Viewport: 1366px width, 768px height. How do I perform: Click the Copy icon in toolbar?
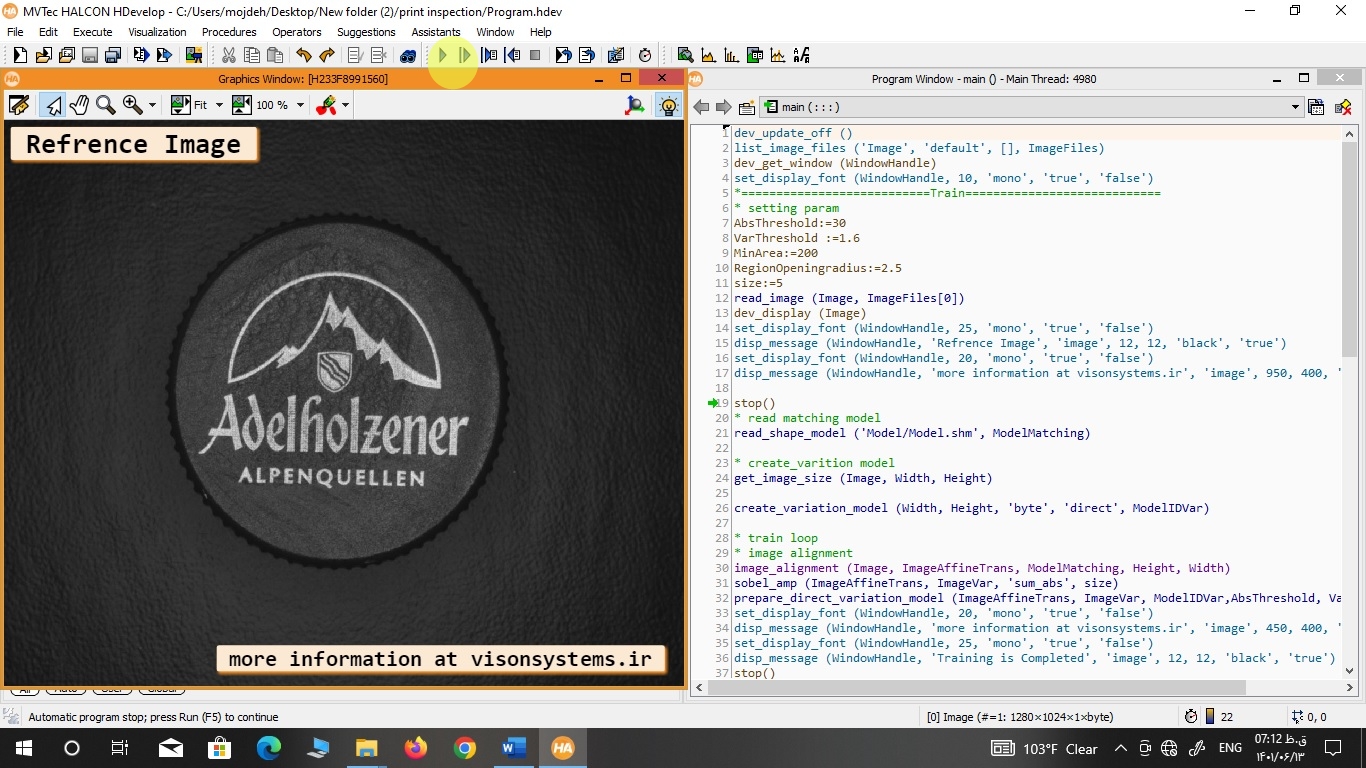[x=252, y=56]
